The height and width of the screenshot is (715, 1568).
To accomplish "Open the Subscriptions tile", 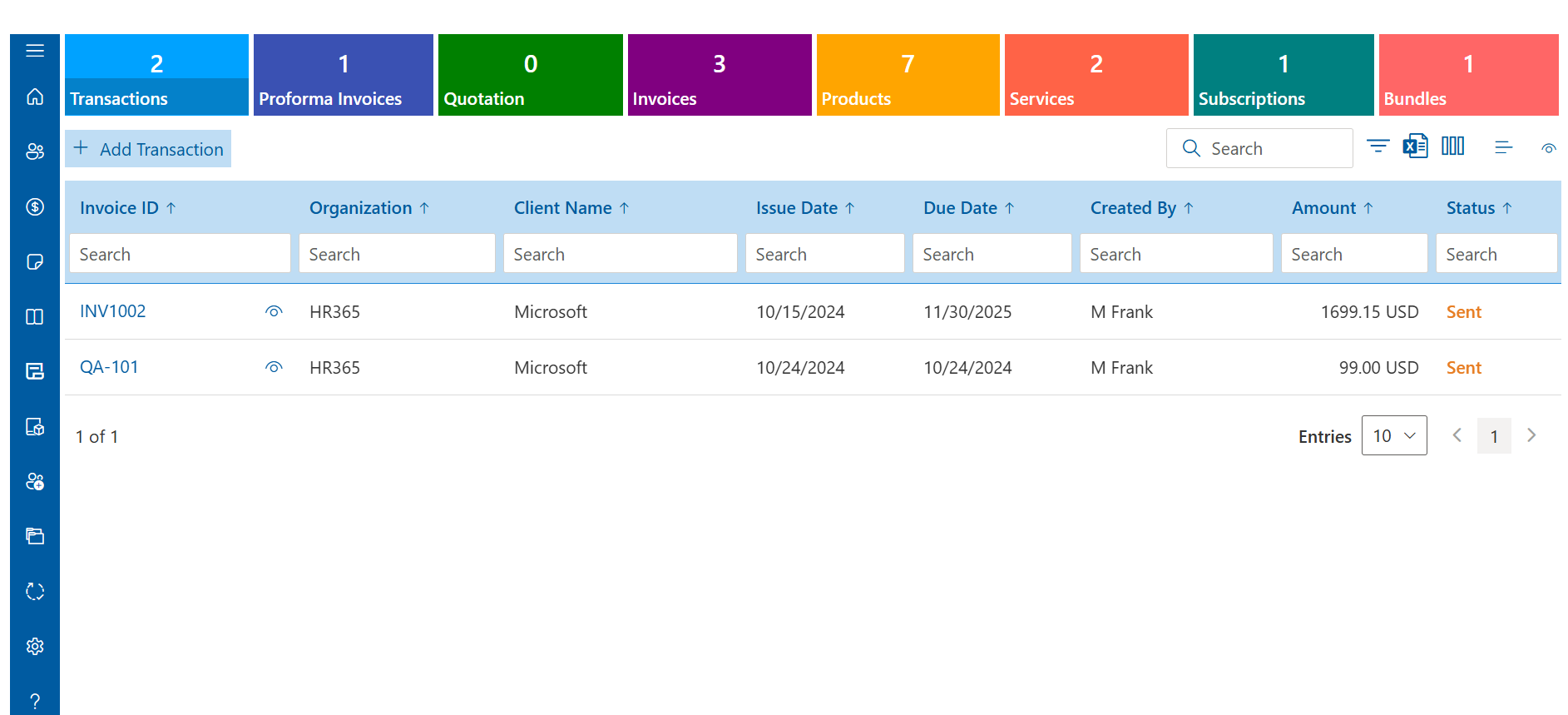I will tap(1283, 75).
